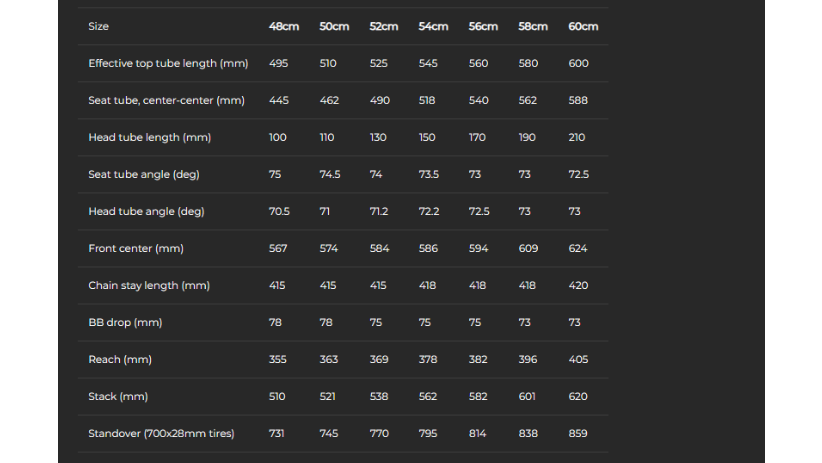The image size is (822, 463).
Task: Click the 54cm size column header
Action: tap(433, 26)
